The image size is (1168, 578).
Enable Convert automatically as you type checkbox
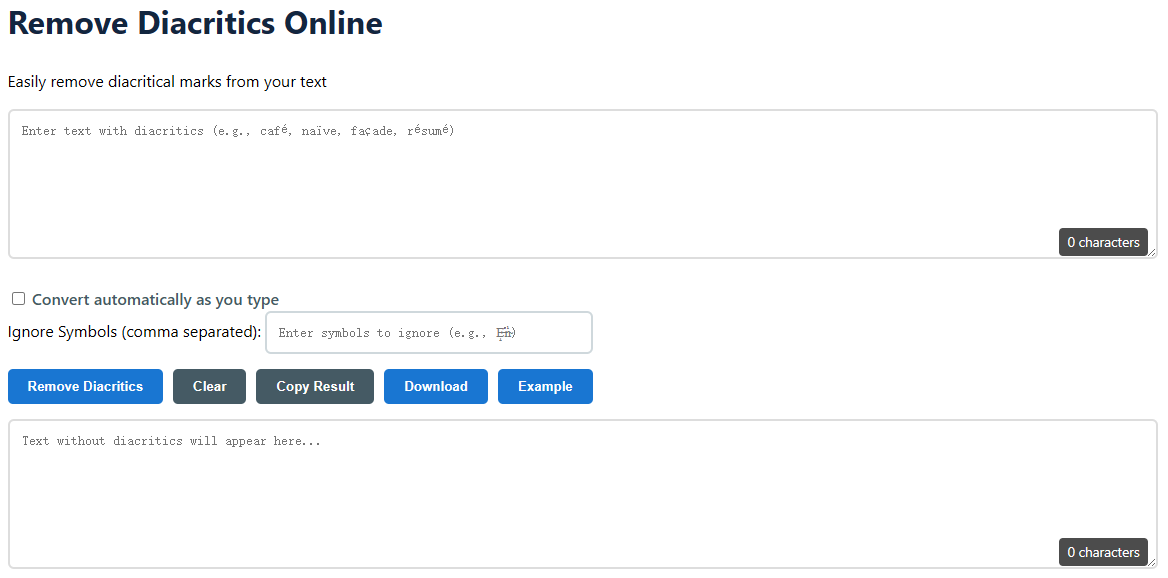coord(18,299)
